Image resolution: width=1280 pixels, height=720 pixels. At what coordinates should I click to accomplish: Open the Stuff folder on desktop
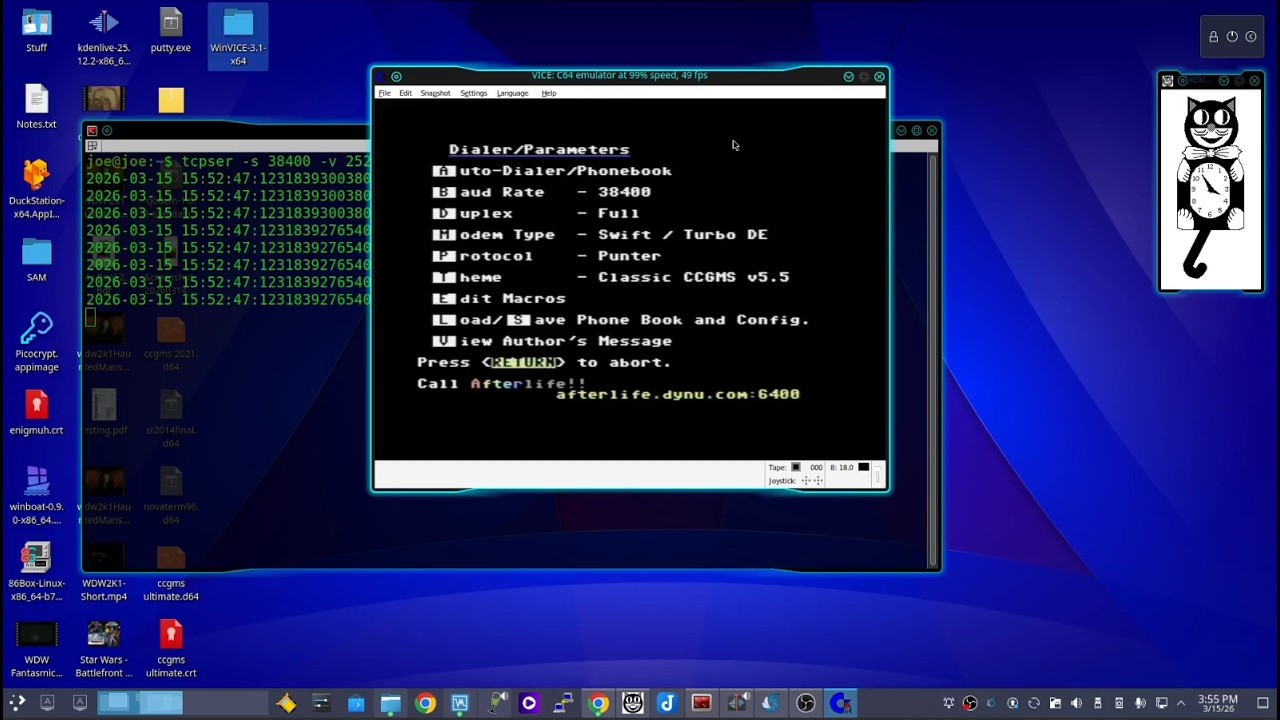(x=36, y=32)
